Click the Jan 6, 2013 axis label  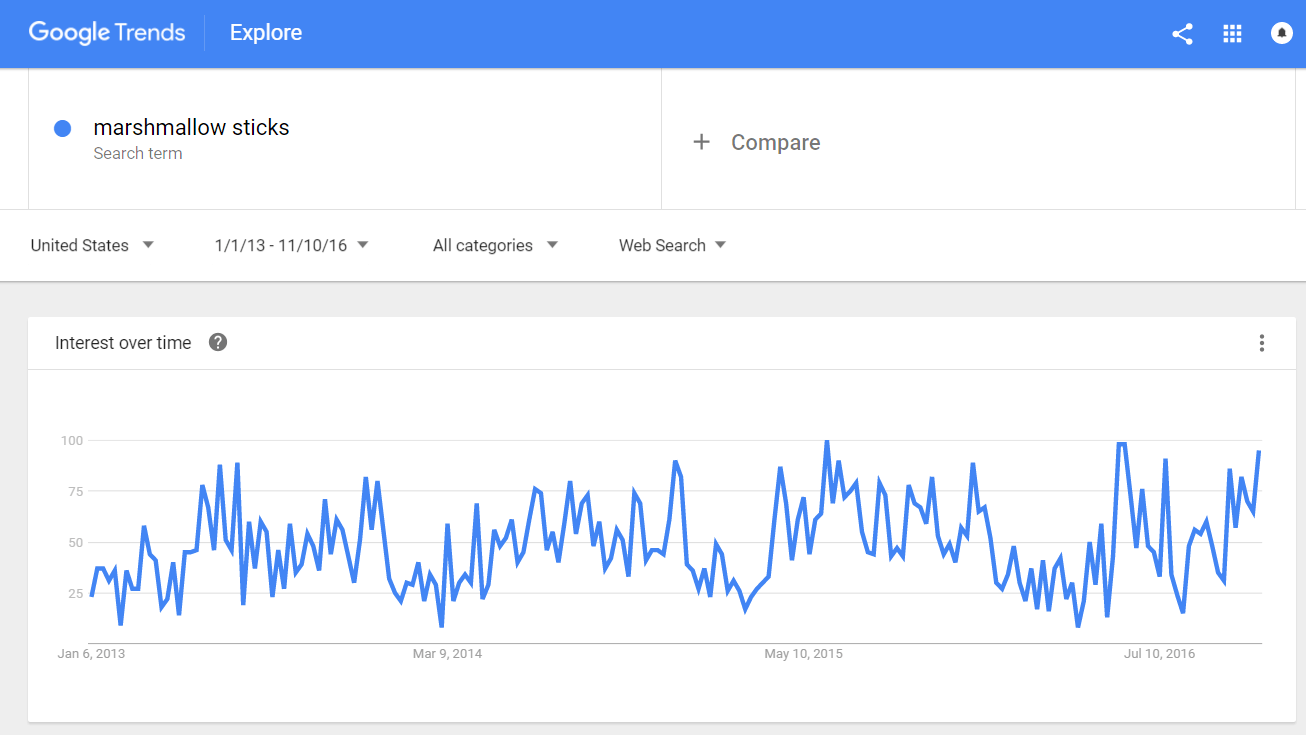91,654
